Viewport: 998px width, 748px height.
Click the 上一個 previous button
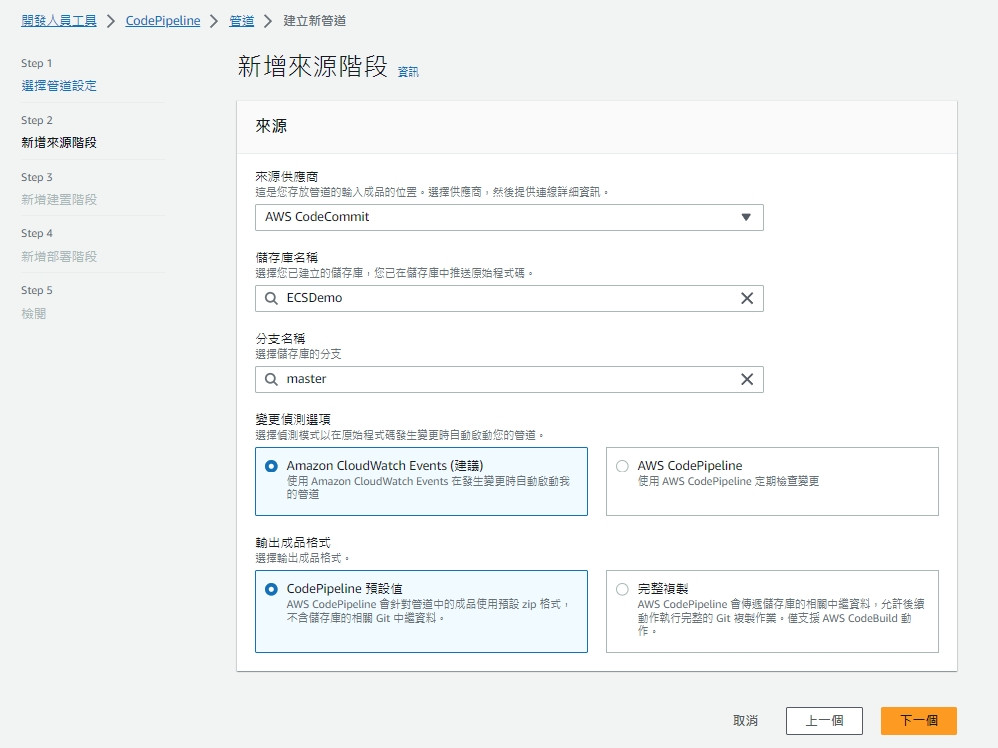click(824, 721)
